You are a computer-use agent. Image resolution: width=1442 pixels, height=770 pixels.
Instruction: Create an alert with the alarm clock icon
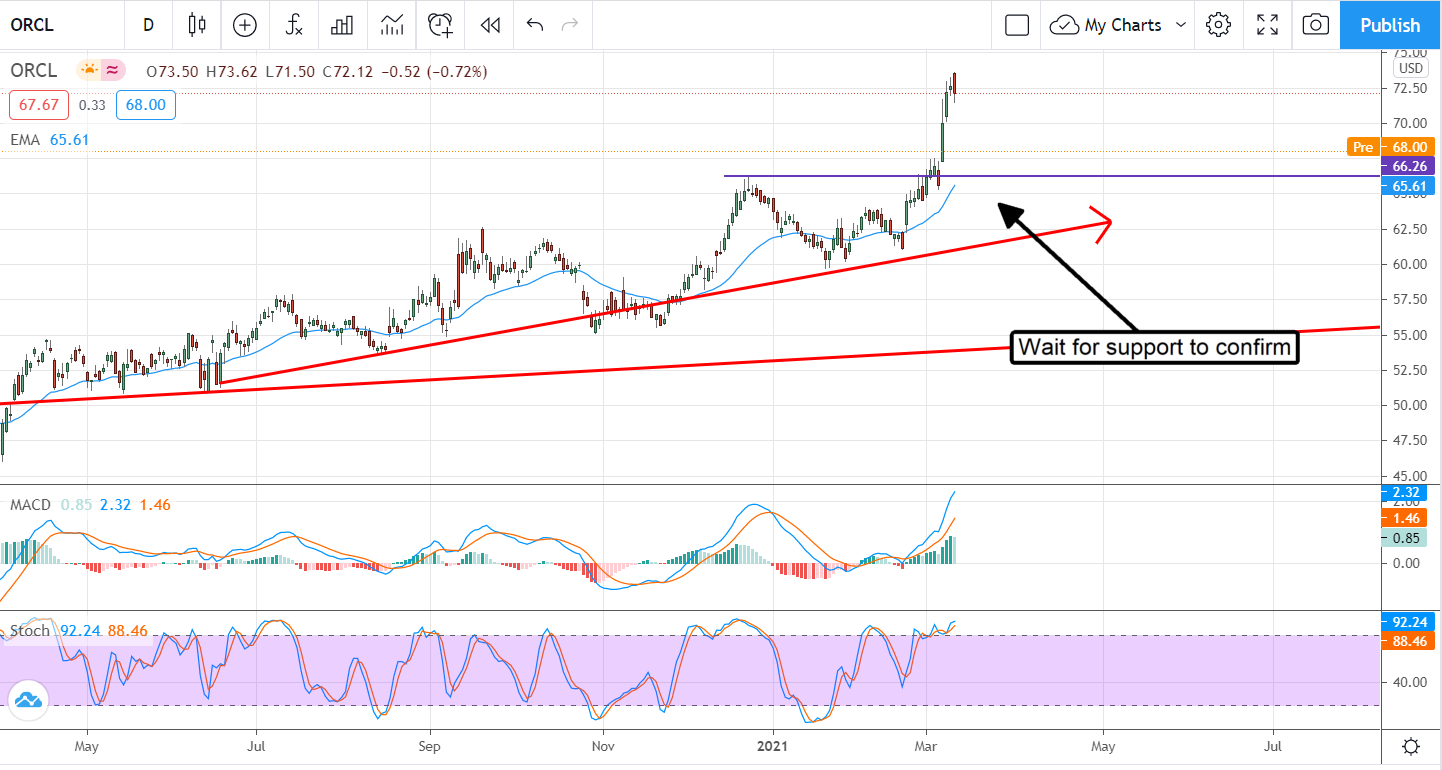coord(441,25)
